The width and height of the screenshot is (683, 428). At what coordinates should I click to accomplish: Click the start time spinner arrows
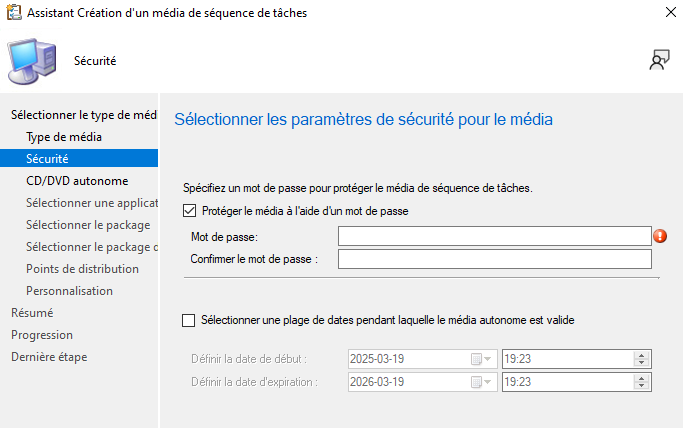coord(641,359)
